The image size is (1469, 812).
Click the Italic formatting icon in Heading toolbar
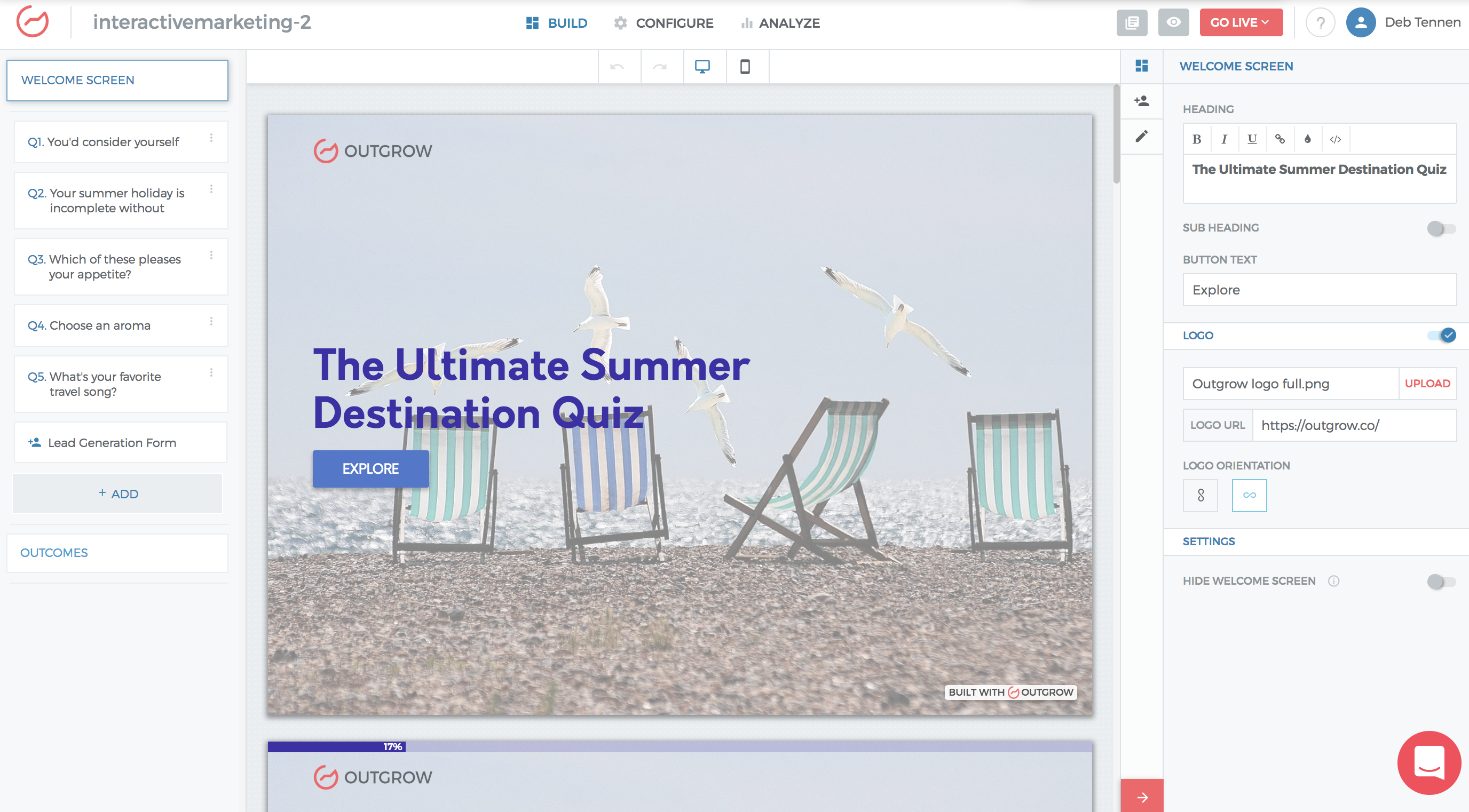coord(1225,139)
